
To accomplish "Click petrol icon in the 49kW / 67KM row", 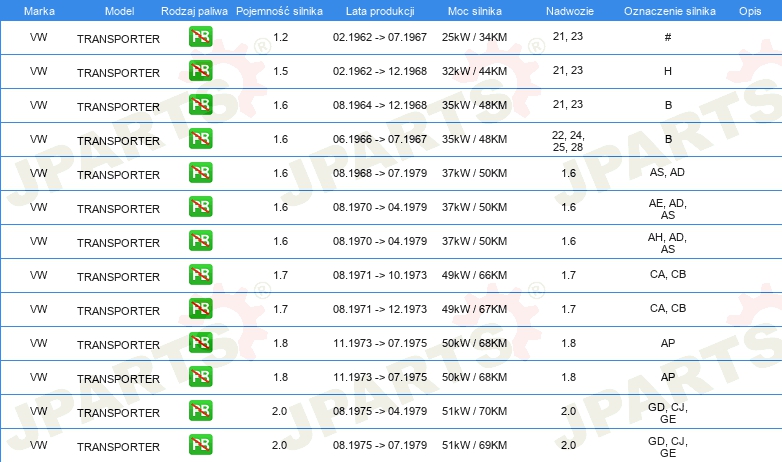I will pyautogui.click(x=200, y=308).
